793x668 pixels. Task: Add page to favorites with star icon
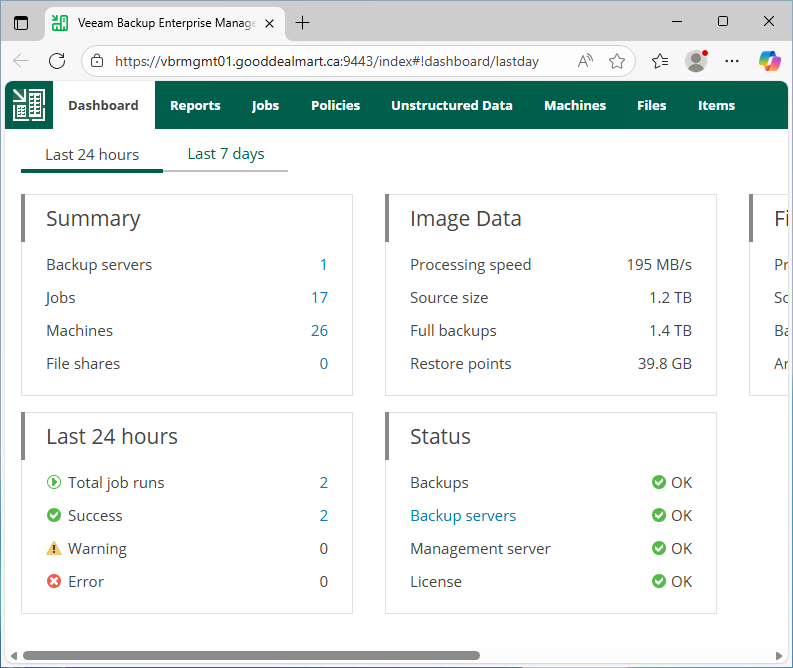click(x=617, y=61)
